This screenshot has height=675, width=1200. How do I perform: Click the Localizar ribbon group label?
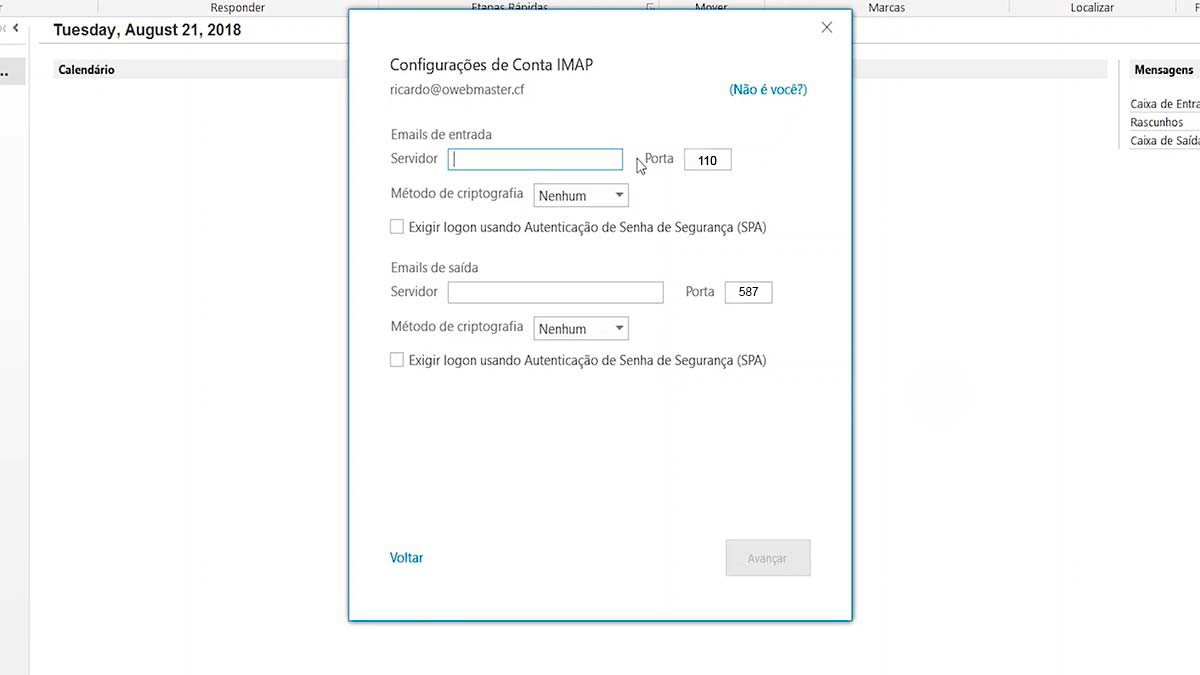1091,7
